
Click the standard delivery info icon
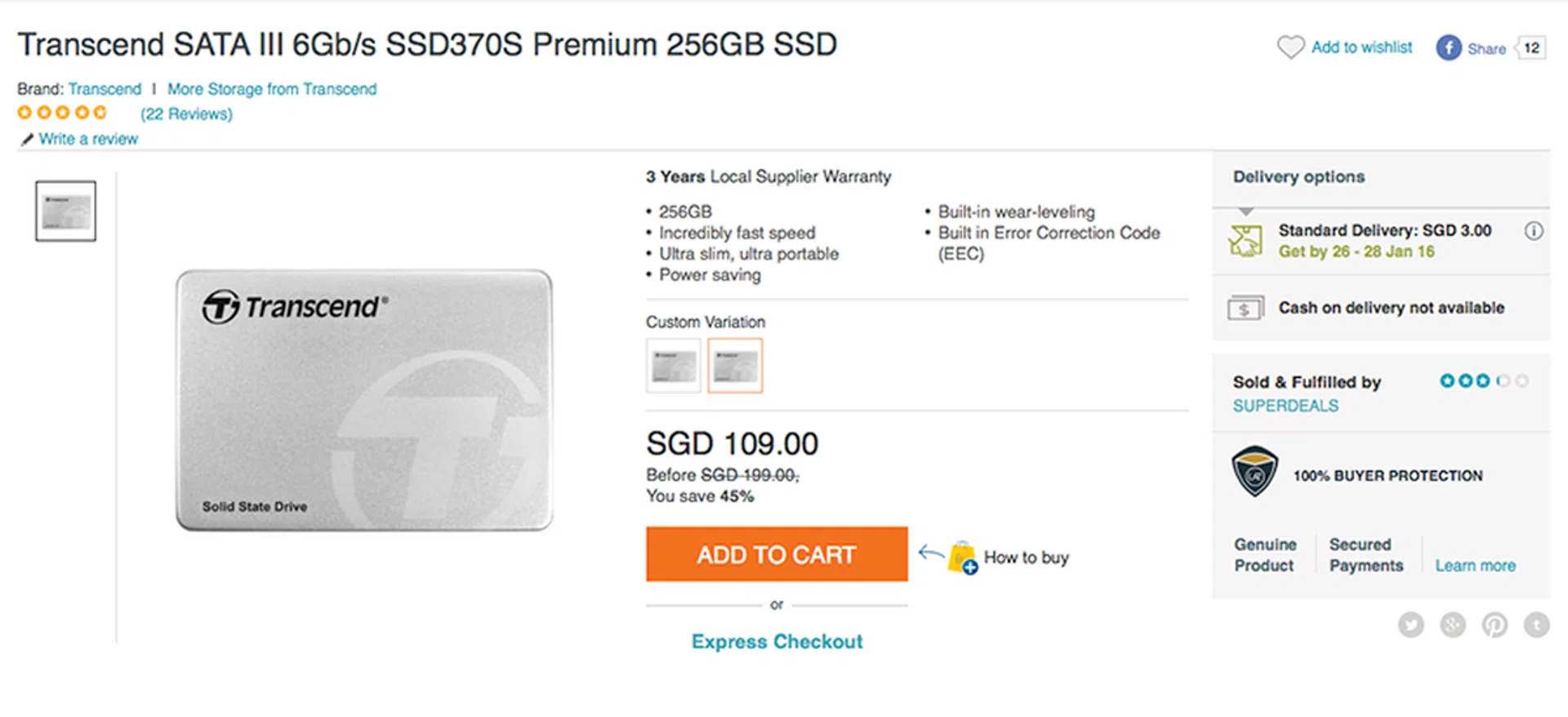[1534, 231]
